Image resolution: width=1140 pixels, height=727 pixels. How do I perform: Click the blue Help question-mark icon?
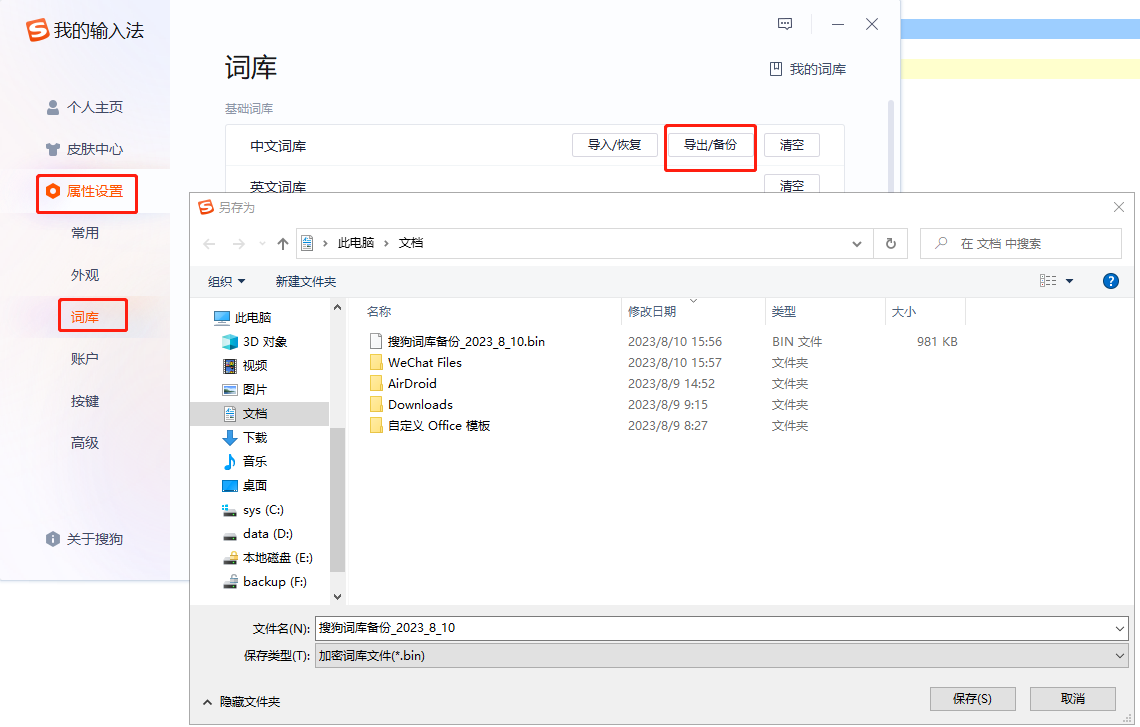[1111, 281]
